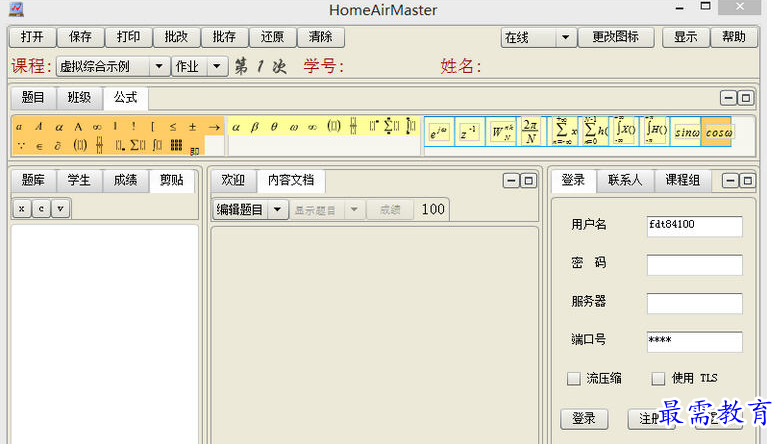
Task: Insert the W_N^nk twiddle factor template
Action: 502,132
